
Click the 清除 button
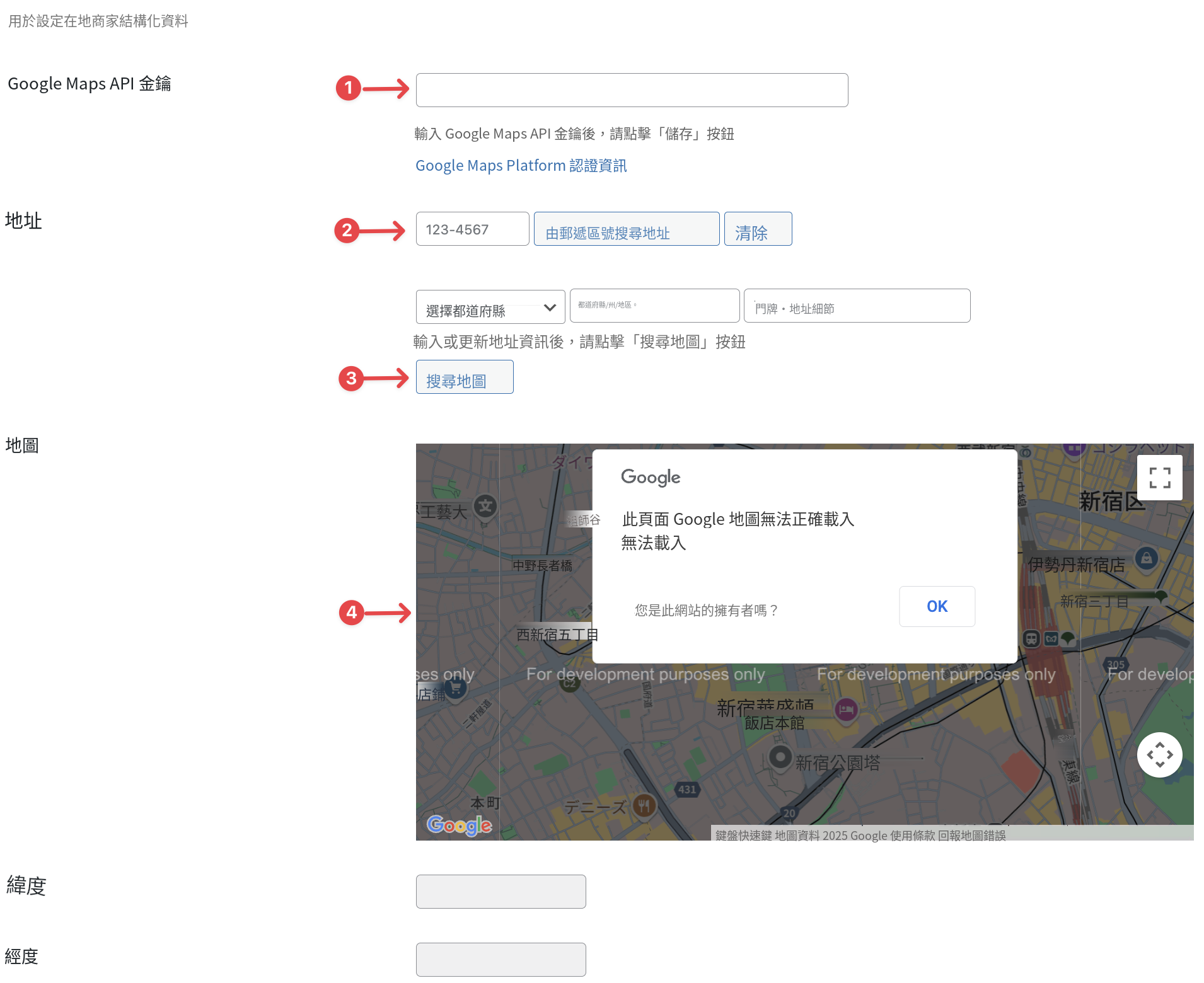click(758, 229)
